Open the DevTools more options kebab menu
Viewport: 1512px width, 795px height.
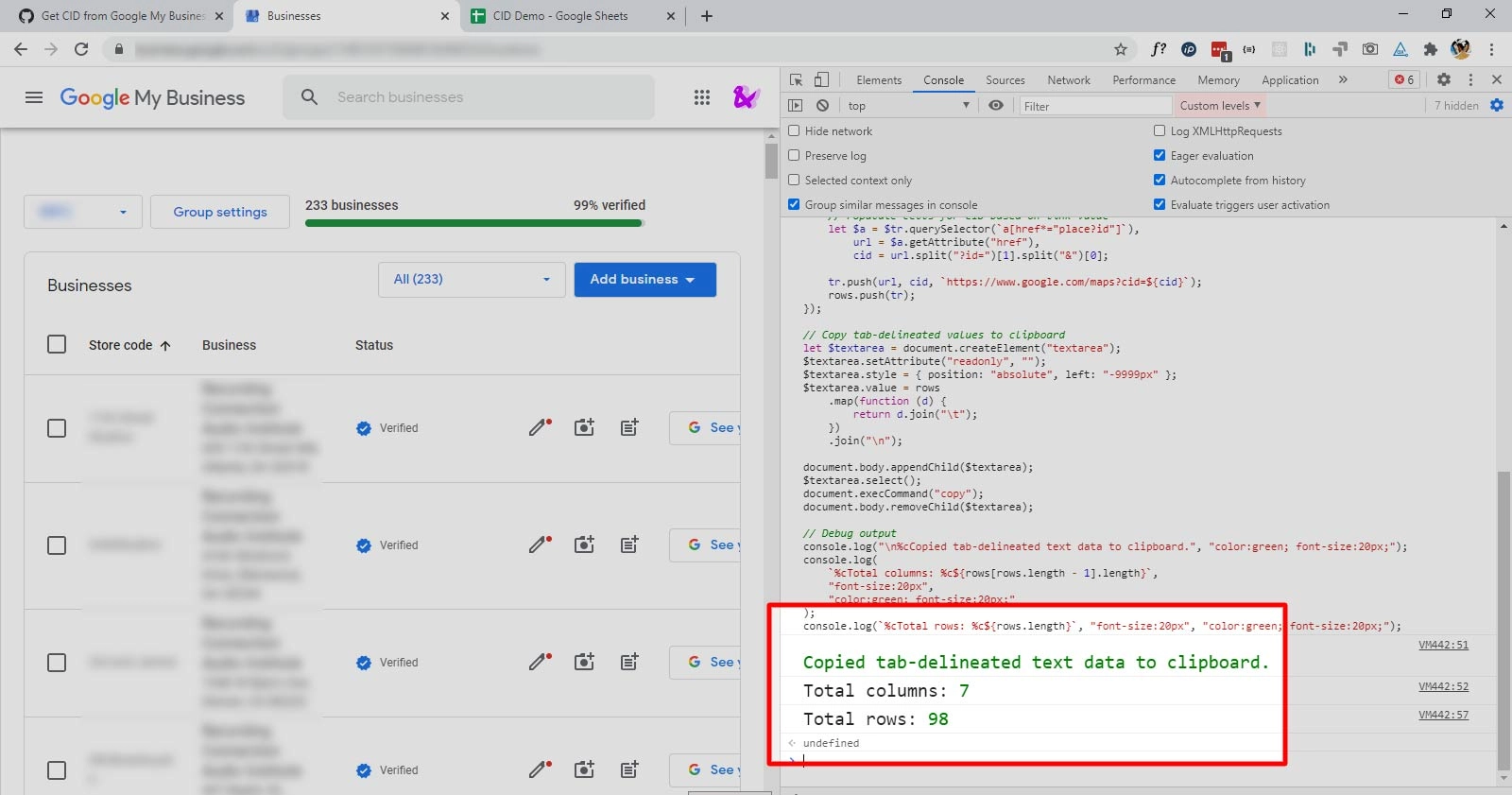1470,79
